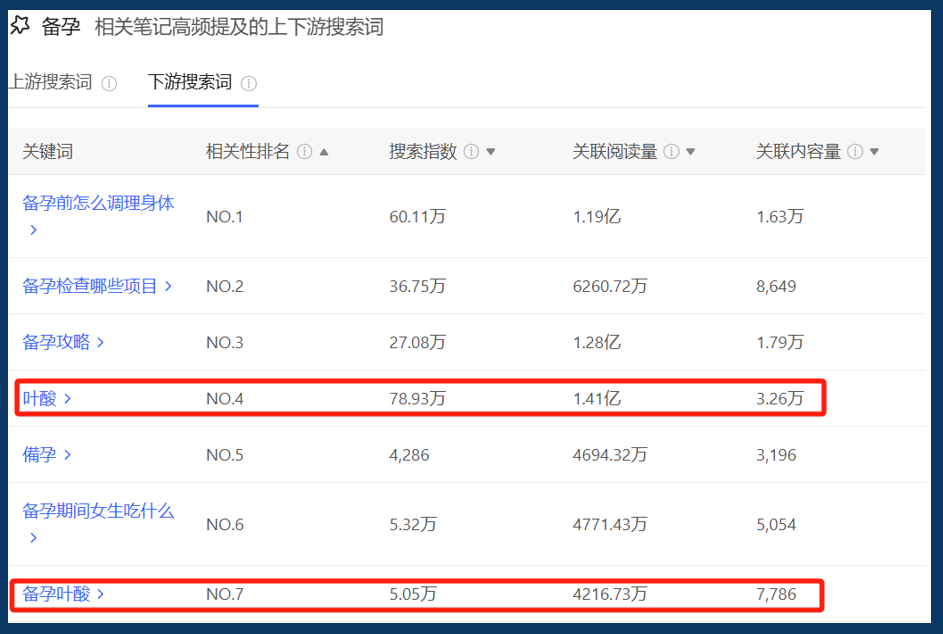Show info tooltip for 关联内容量 column
943x634 pixels.
[855, 152]
